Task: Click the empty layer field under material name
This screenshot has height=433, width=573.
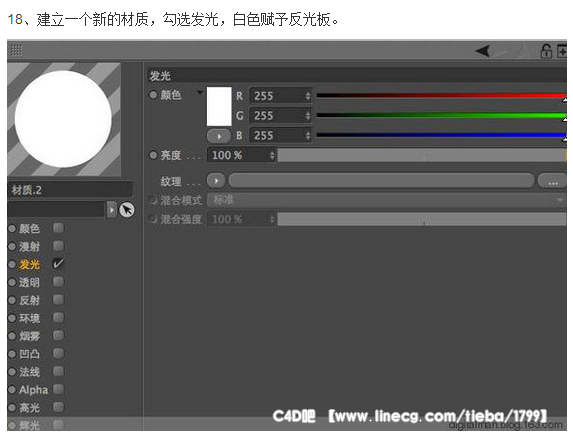Action: [x=57, y=210]
